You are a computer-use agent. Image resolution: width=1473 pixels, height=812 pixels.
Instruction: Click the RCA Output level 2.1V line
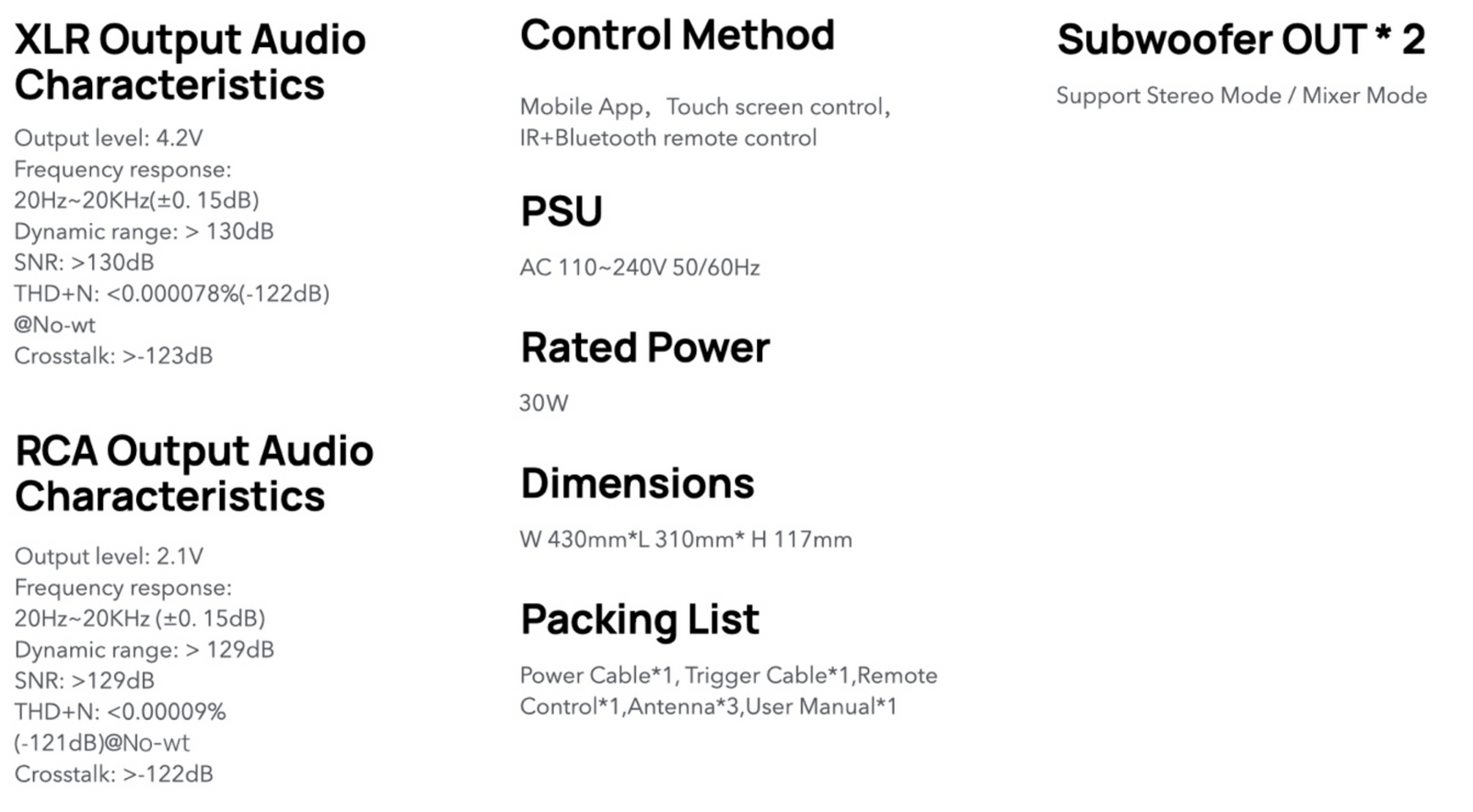[x=109, y=557]
